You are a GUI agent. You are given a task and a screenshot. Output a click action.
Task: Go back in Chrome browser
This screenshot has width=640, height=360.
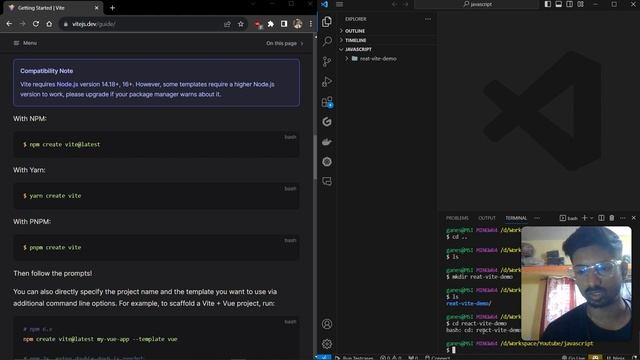tap(9, 24)
